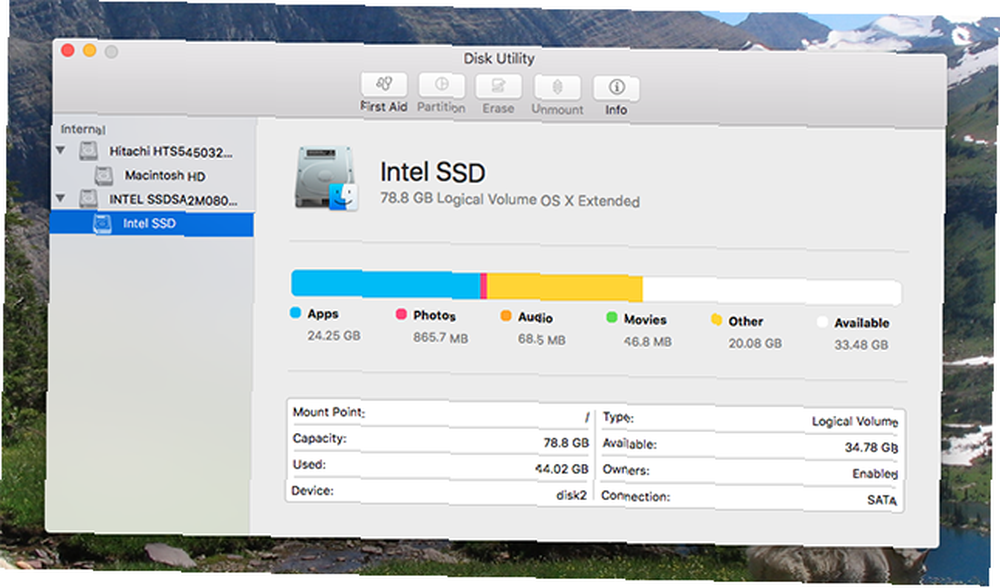
Task: Click the Intel SSD volume icon in sidebar
Action: 102,224
